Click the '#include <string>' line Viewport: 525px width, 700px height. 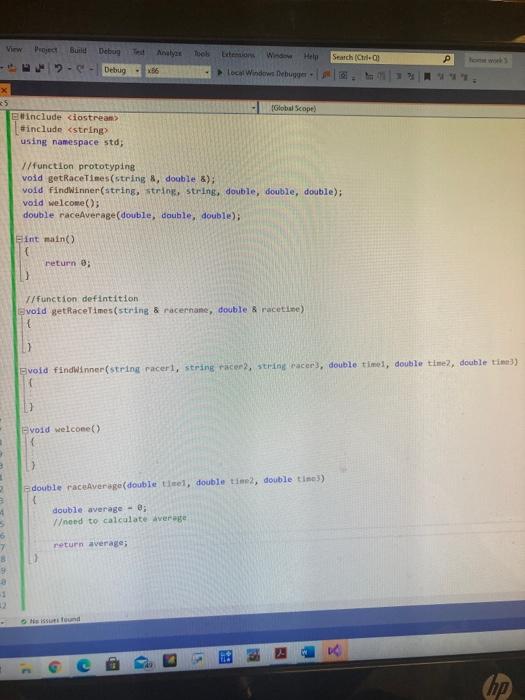pos(64,129)
